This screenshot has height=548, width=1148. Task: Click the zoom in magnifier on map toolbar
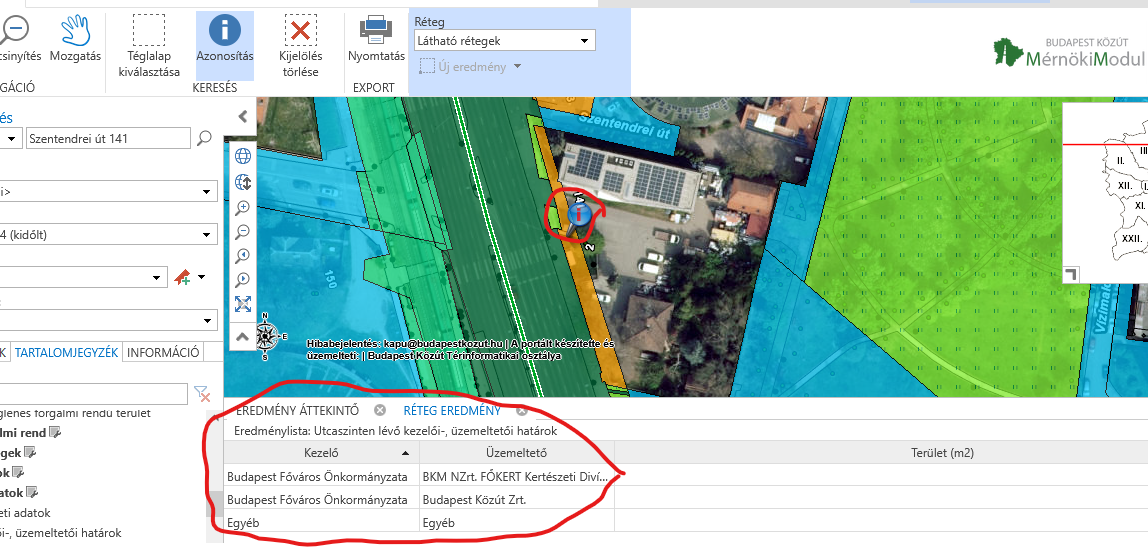242,208
